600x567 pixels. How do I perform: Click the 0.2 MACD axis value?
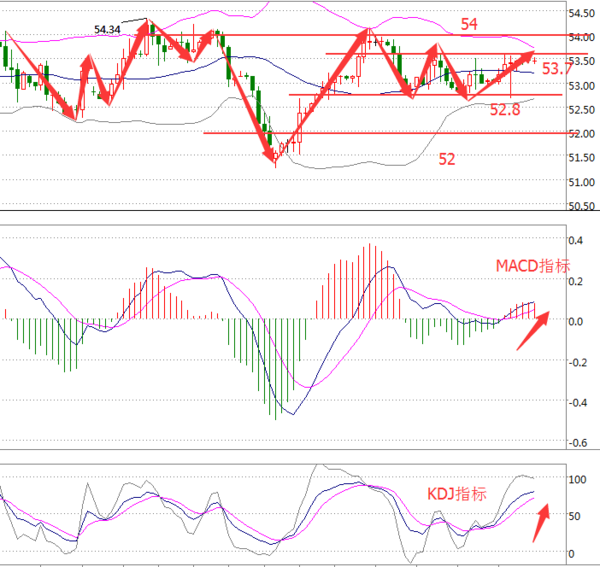[576, 282]
